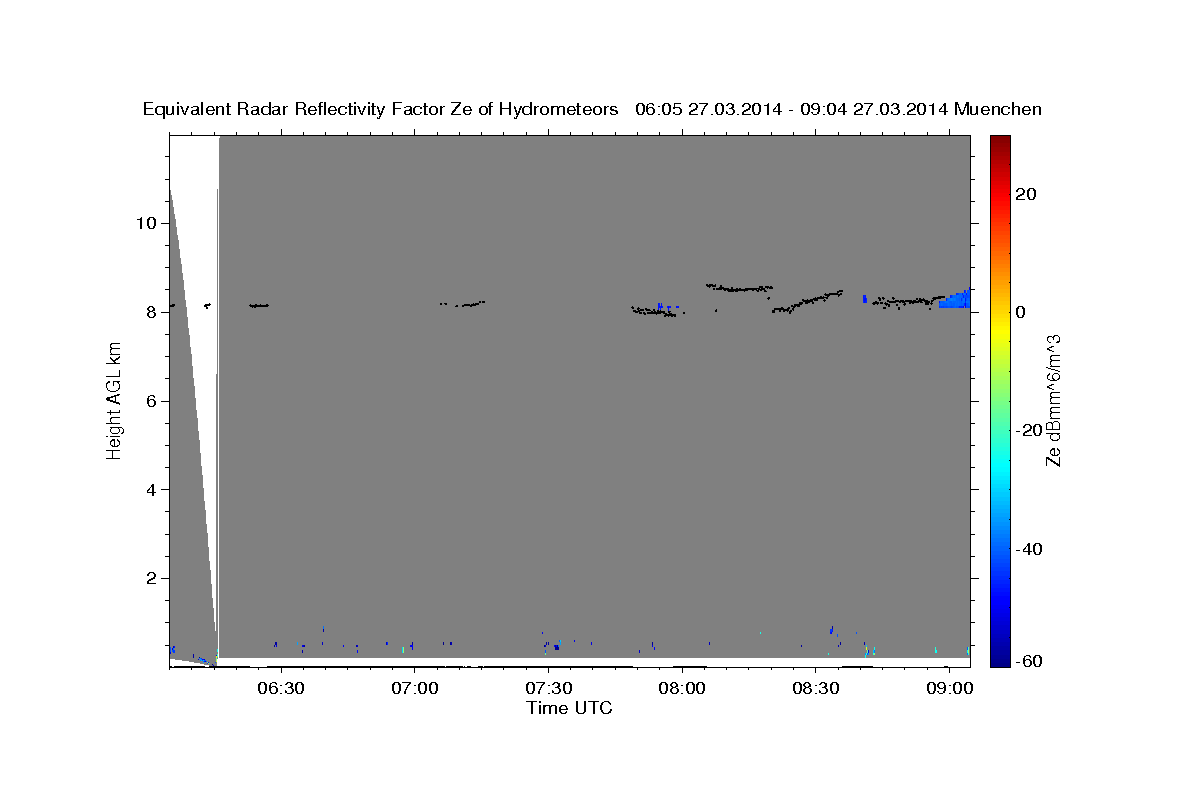Select the 'Time UTC' axis label
The image size is (1200, 800).
[x=569, y=708]
